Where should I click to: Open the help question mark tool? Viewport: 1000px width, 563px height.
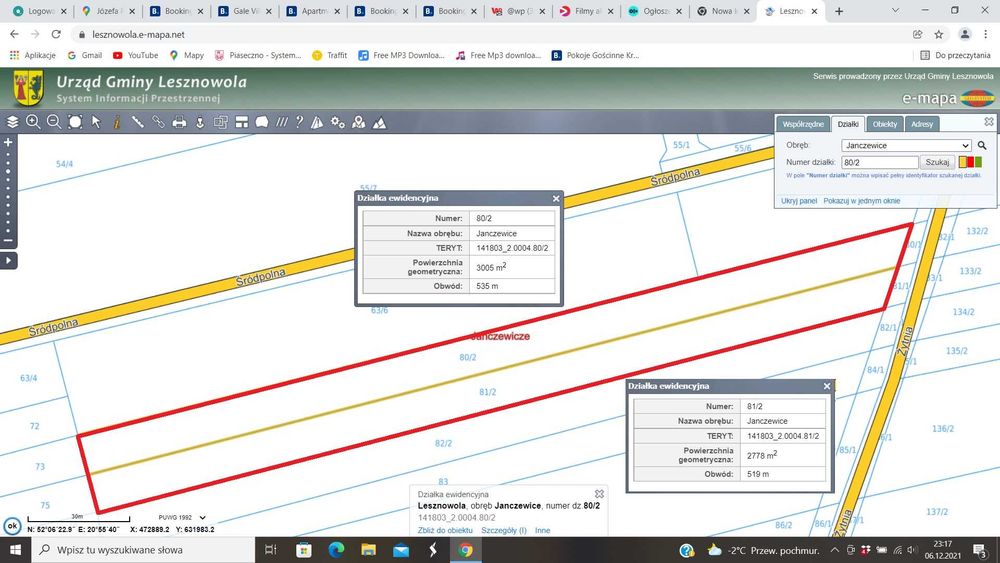click(x=299, y=122)
